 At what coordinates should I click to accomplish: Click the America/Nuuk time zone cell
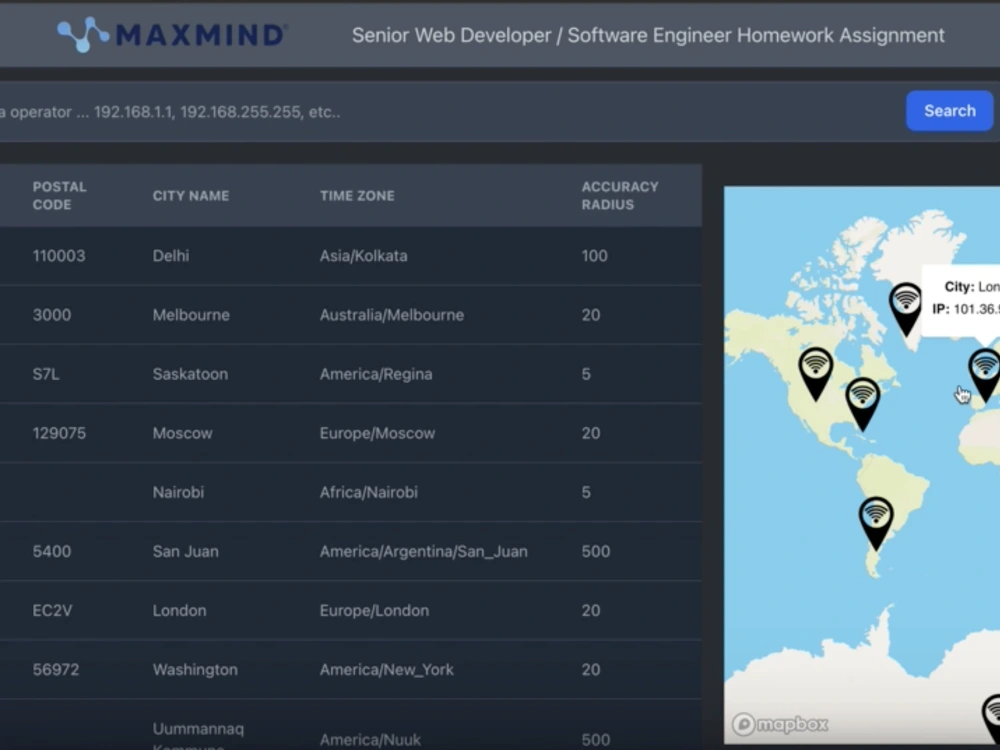point(370,740)
